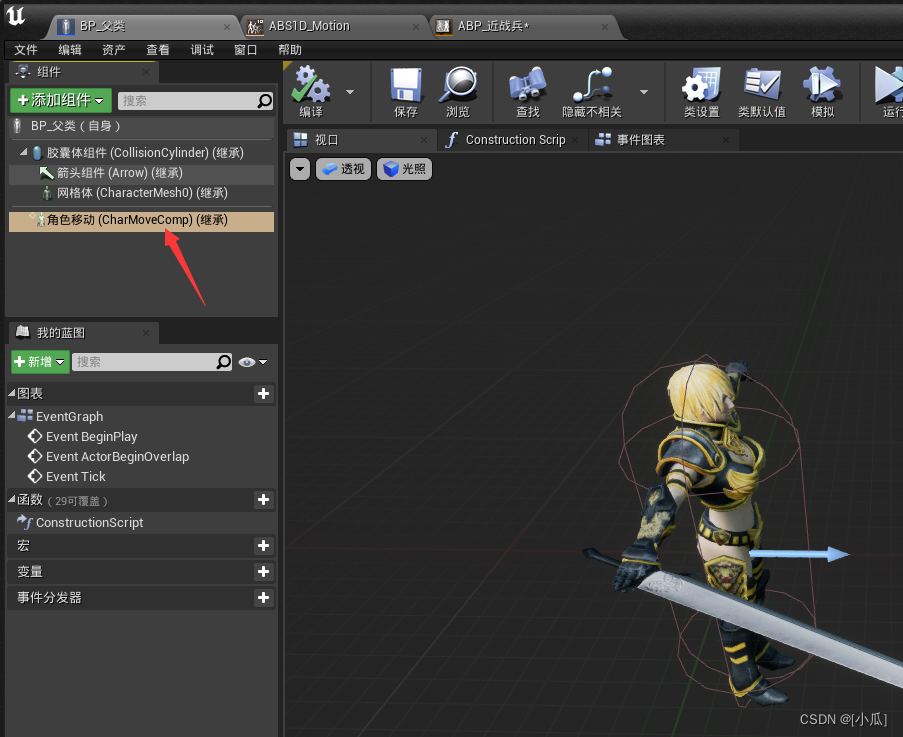Select the CharMoveComp character movement component

142,221
